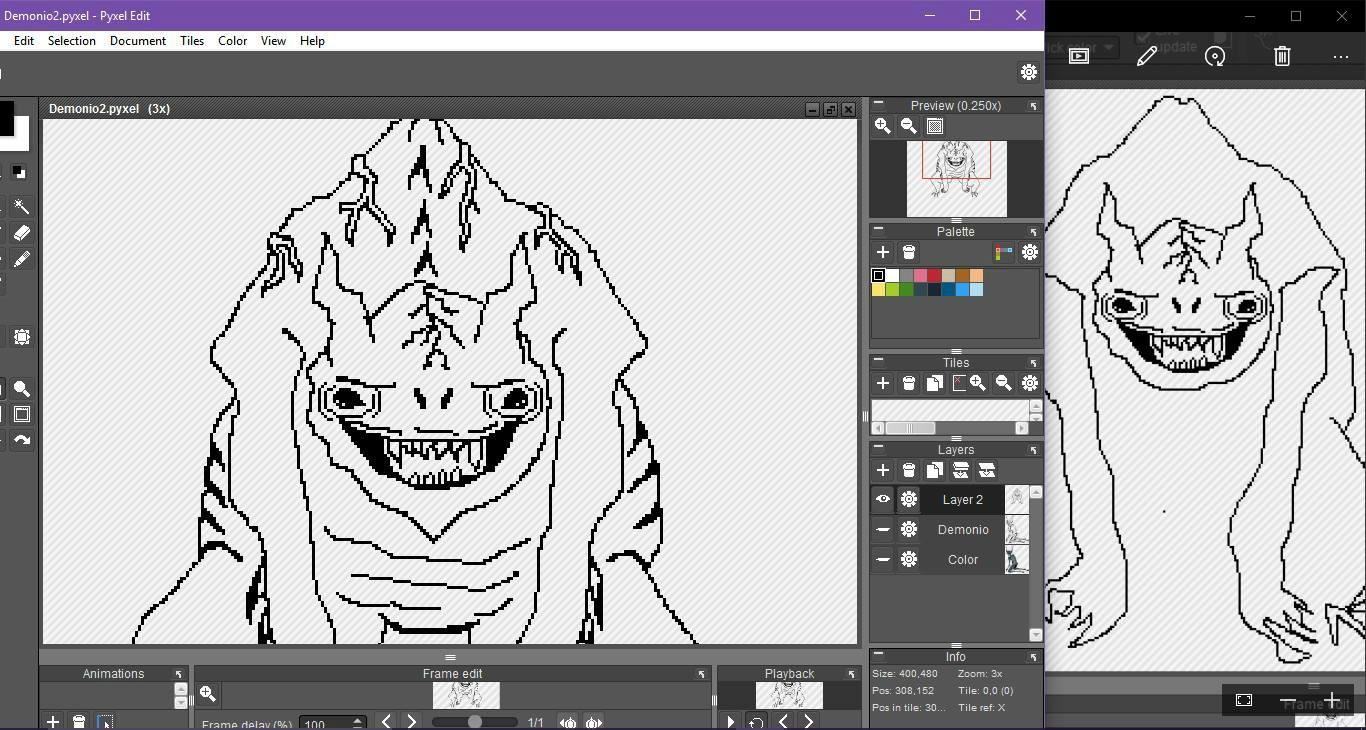Viewport: 1366px width, 730px height.
Task: Play the animation in Playback panel
Action: (730, 722)
